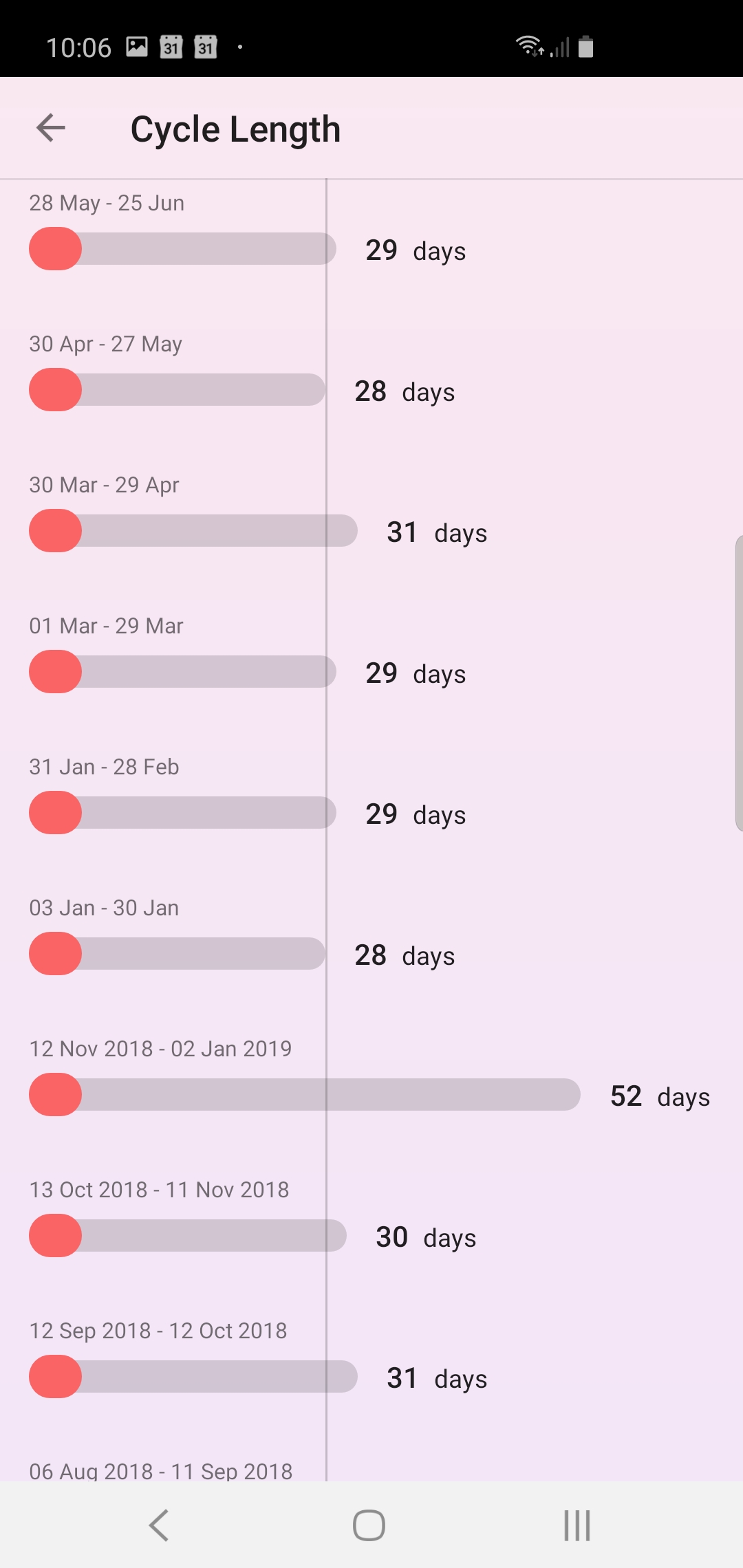Tap the back arrow in the header
Screen dimensions: 743x1568
[51, 128]
